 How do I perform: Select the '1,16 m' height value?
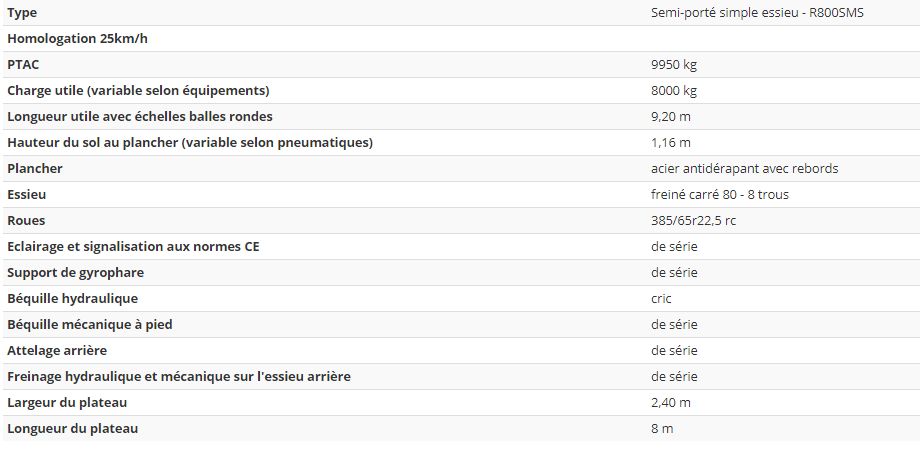click(671, 143)
